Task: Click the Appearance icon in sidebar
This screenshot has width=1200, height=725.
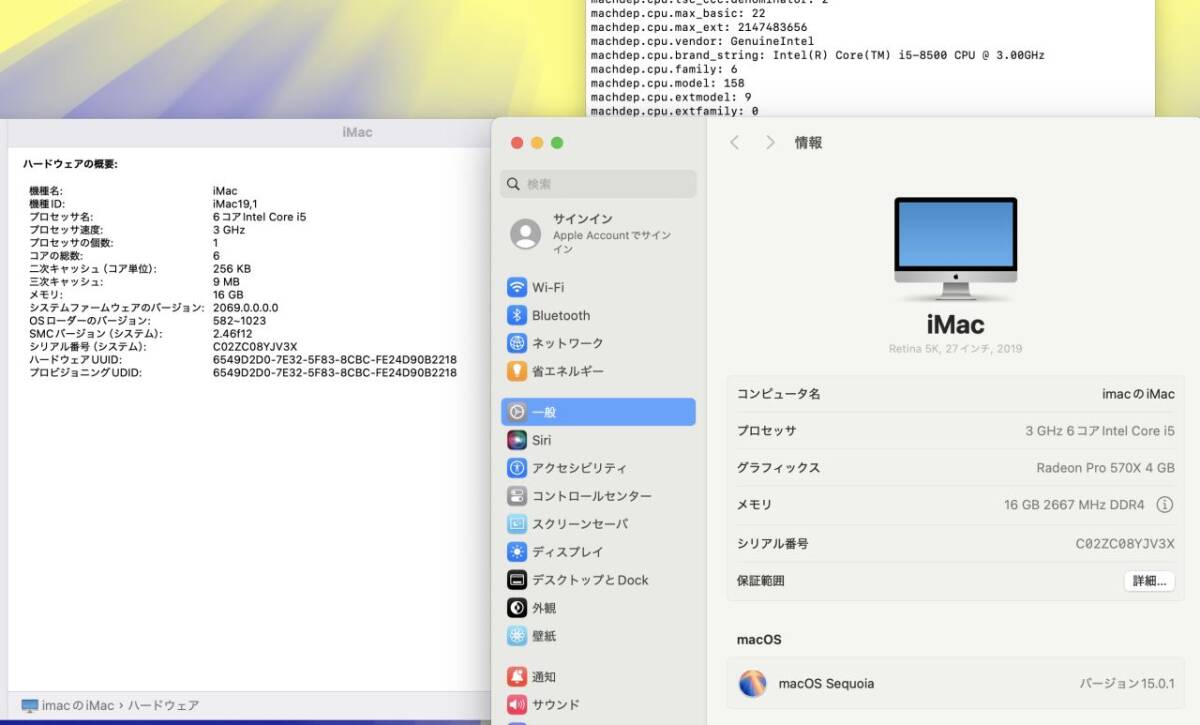Action: 517,608
